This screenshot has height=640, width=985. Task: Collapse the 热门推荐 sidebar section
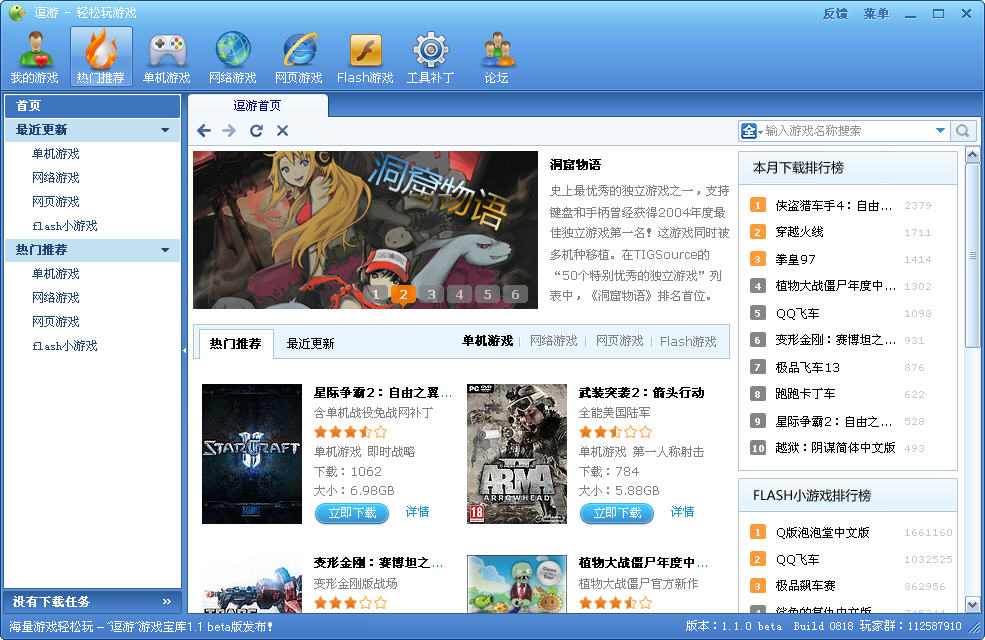165,250
